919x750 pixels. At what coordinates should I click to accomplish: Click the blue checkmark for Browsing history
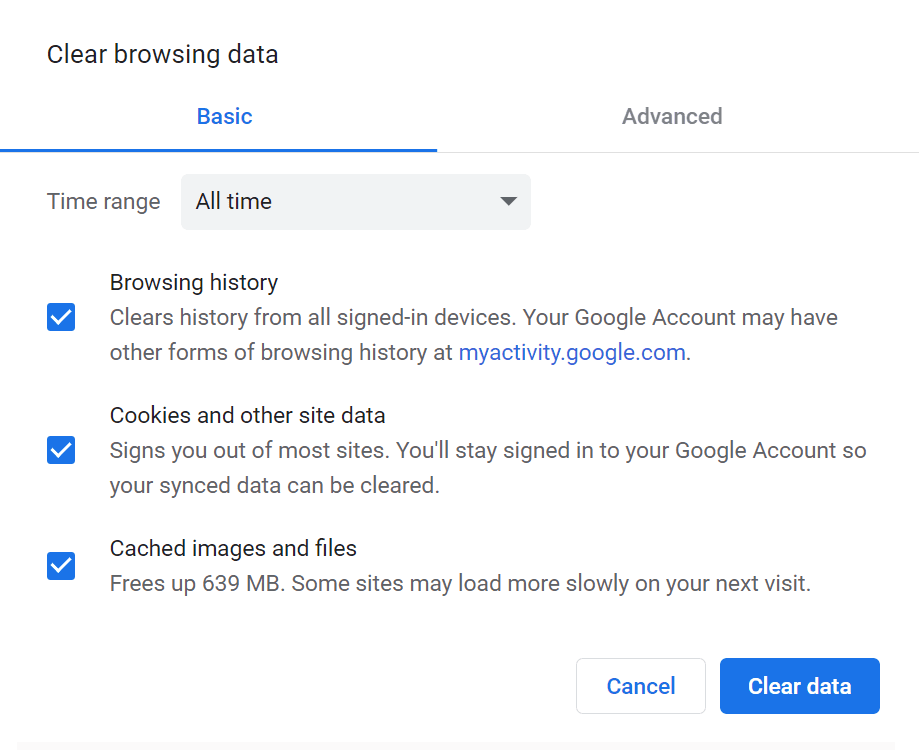click(x=60, y=317)
